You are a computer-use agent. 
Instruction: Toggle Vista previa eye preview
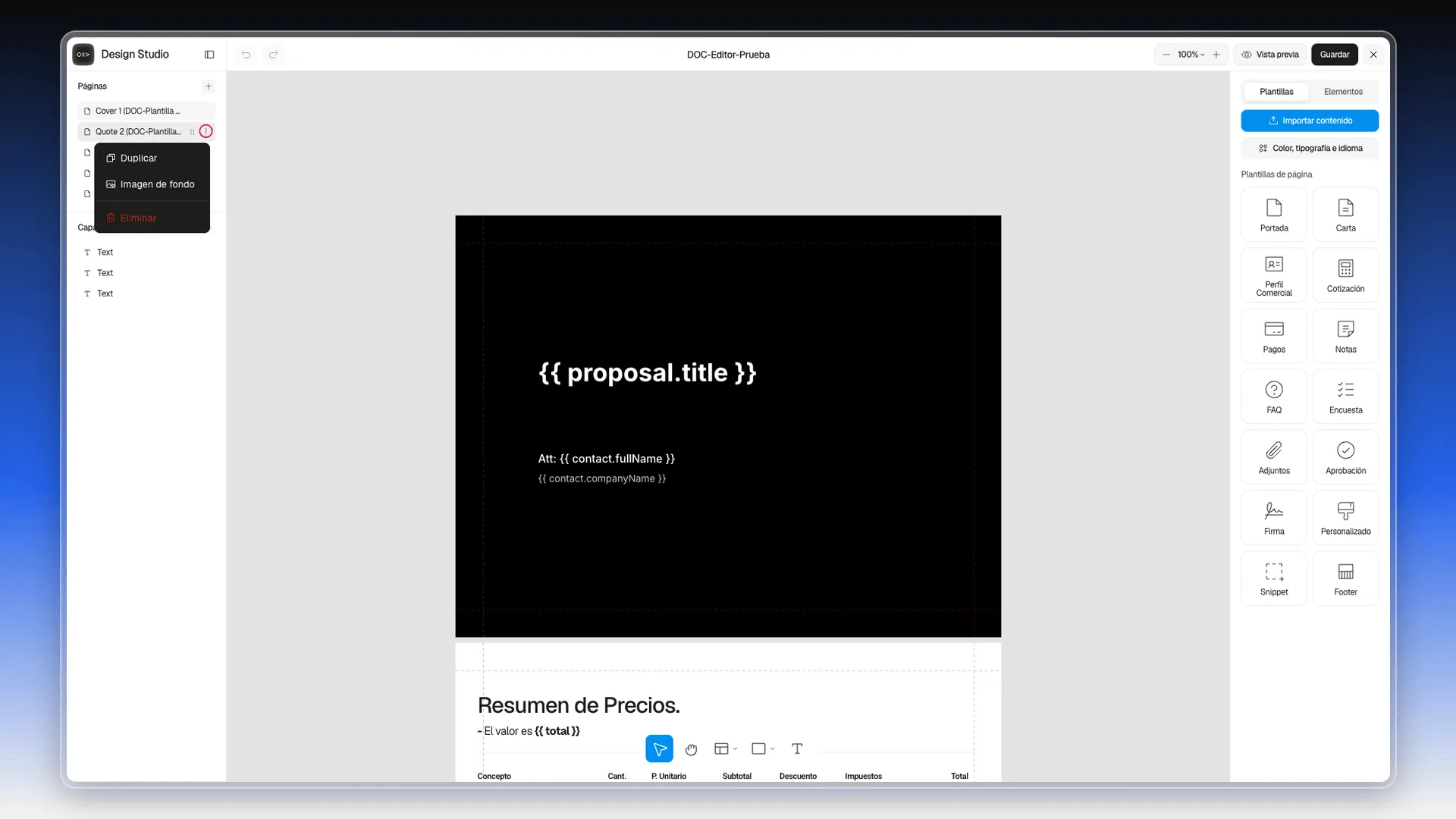[1270, 55]
